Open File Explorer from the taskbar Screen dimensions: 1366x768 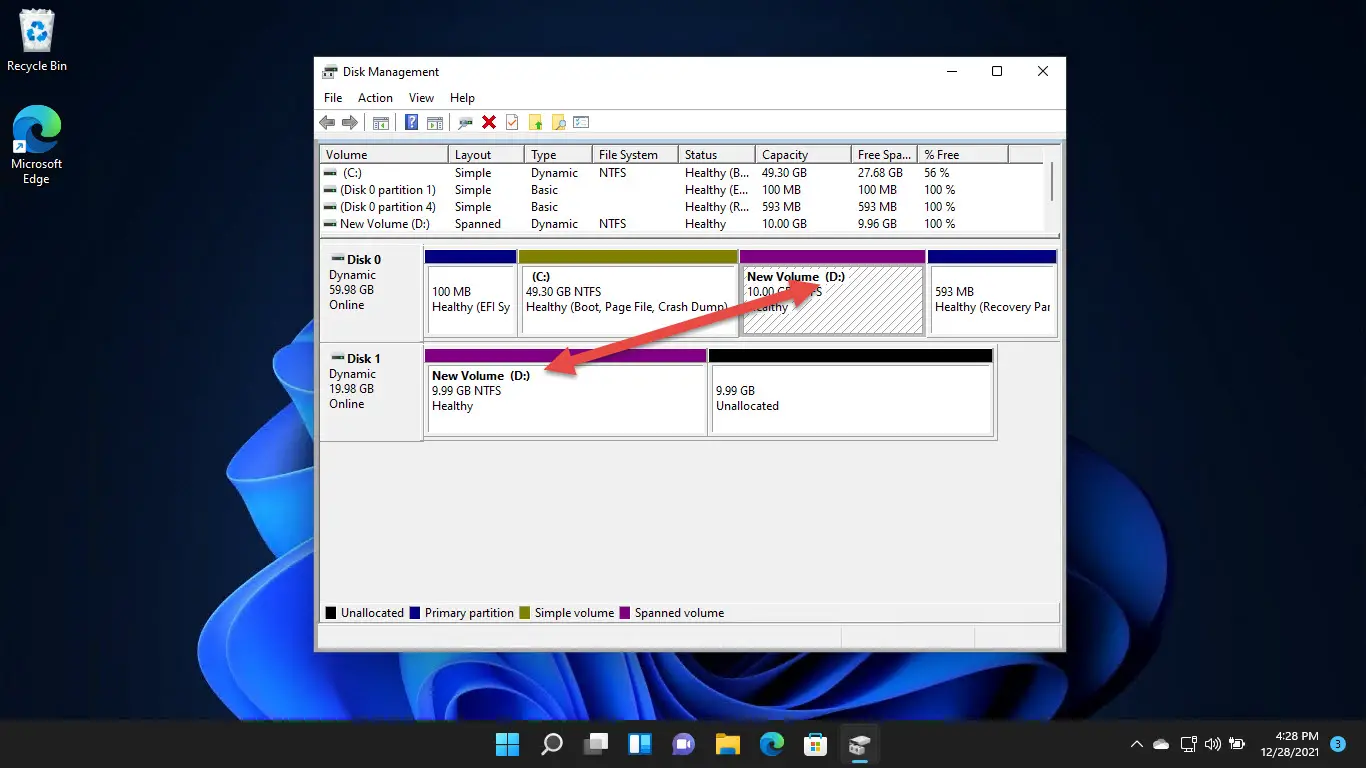click(x=727, y=744)
